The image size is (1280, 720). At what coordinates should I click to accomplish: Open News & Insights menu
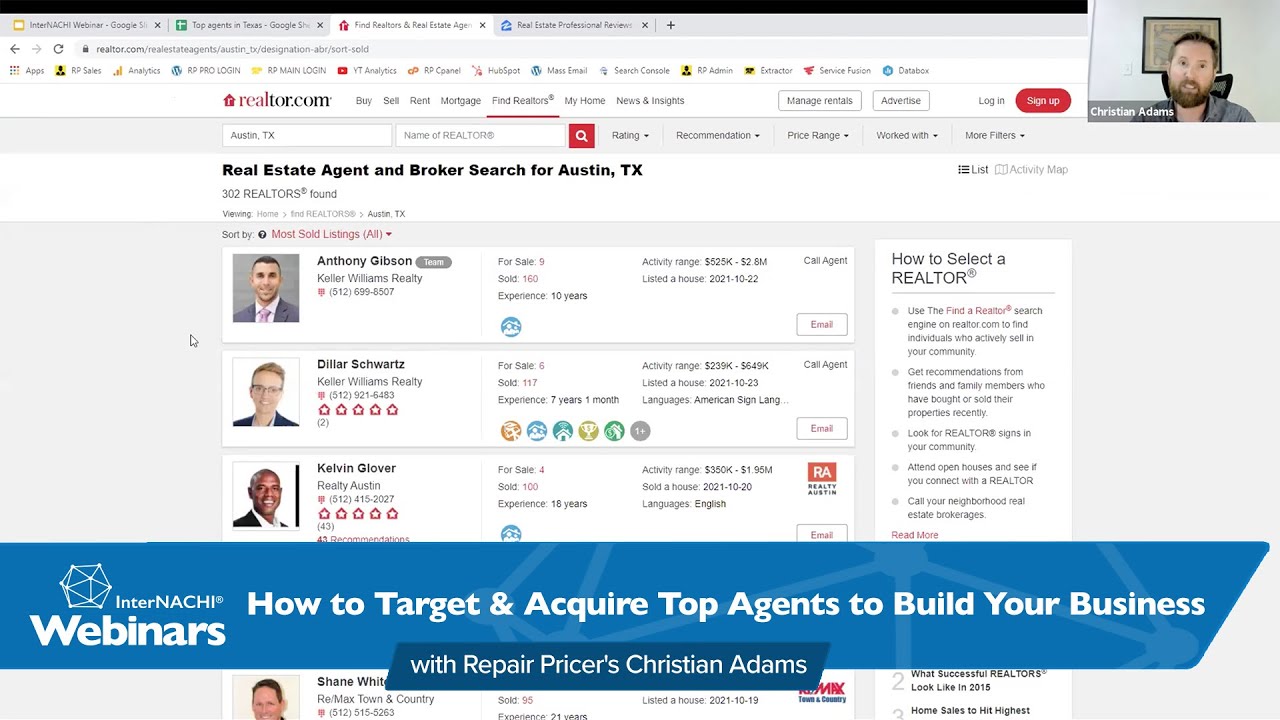[x=650, y=100]
